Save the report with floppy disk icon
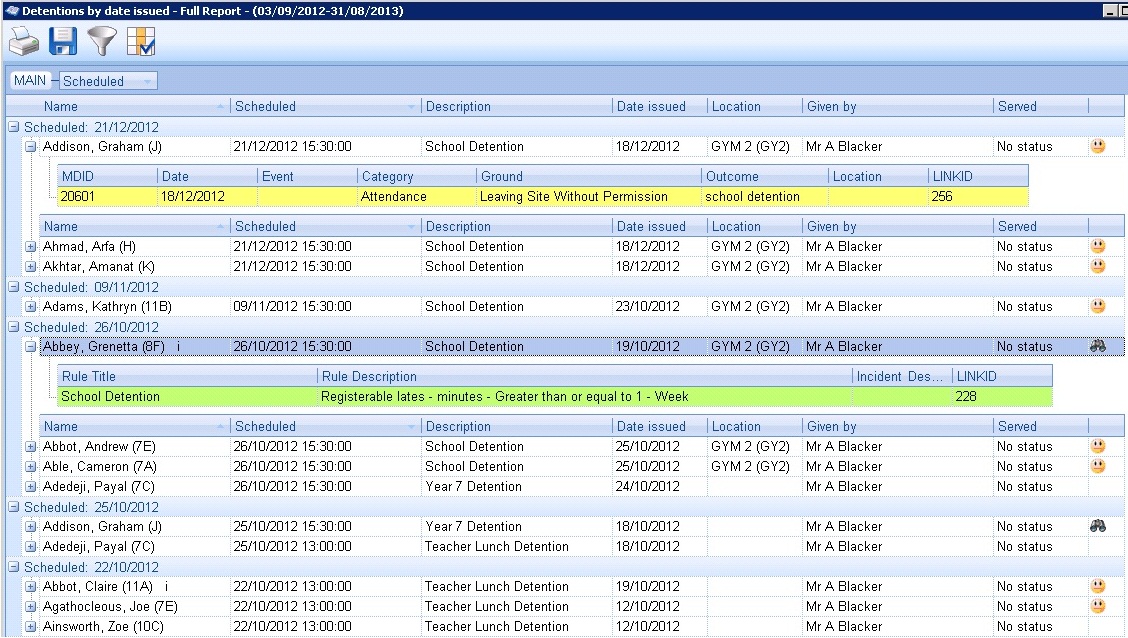Screen dimensions: 1128x638 coord(63,42)
